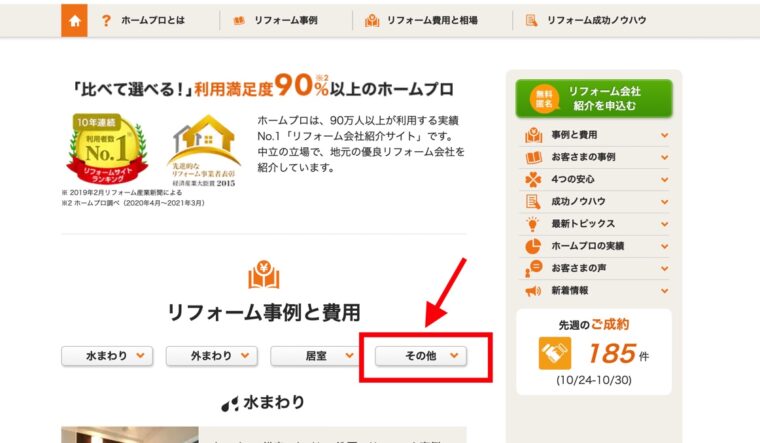Image resolution: width=760 pixels, height=443 pixels.
Task: Click the No.1 ranking medal badge
Action: (x=107, y=149)
